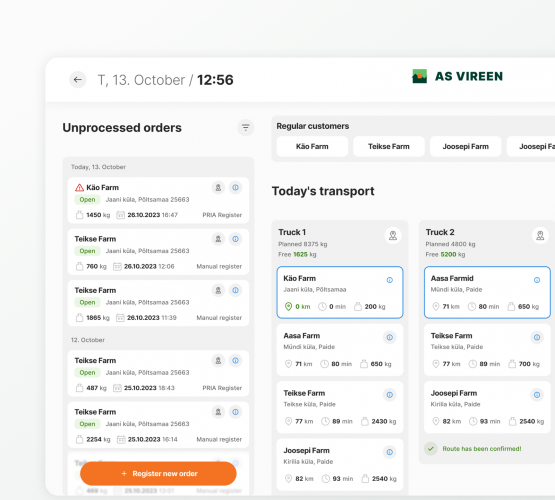Open info for Teikse Farm 2254 kg order
This screenshot has width=555, height=500.
pos(235,412)
